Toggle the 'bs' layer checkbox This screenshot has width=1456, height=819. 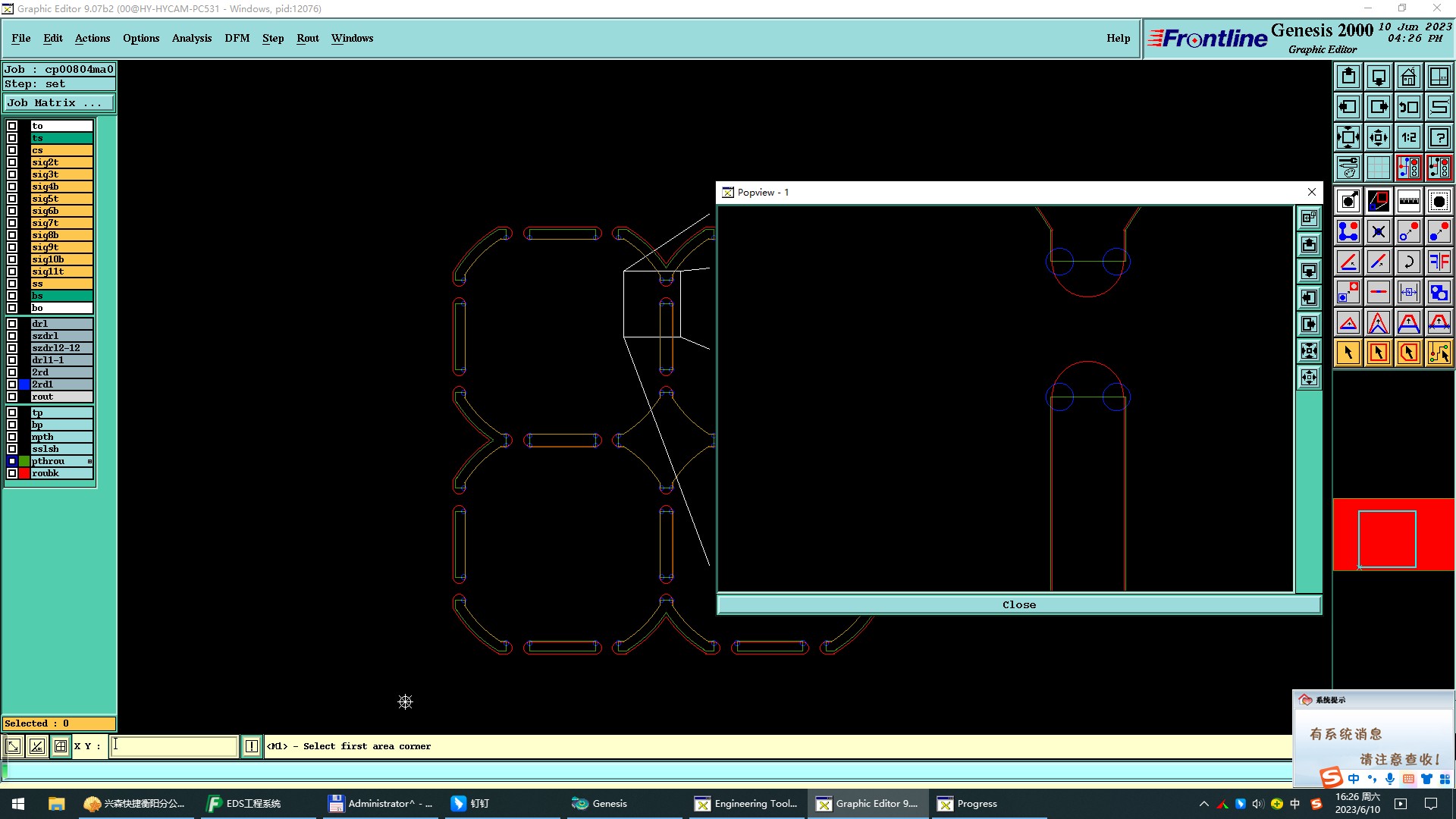tap(12, 296)
